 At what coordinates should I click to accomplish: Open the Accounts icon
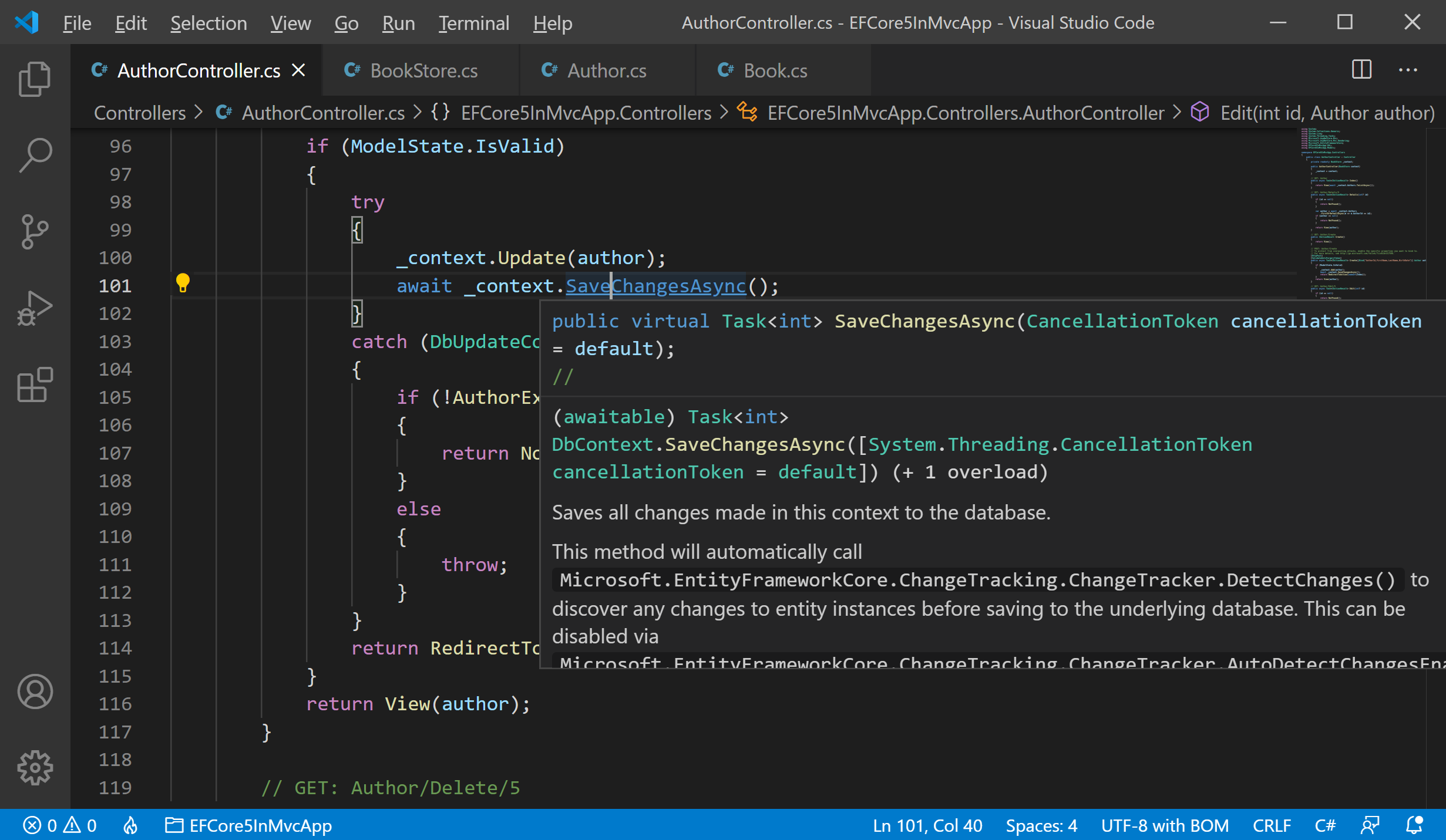[35, 691]
